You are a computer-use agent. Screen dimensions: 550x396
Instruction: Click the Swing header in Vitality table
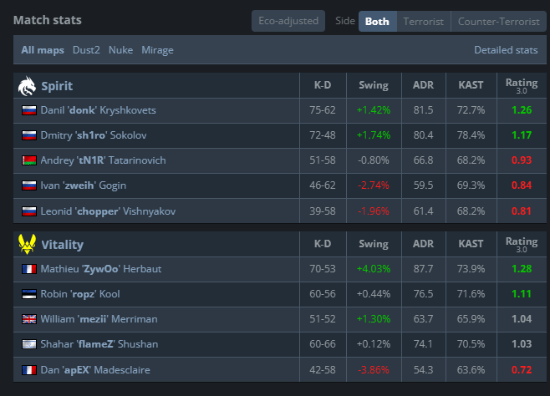(374, 244)
